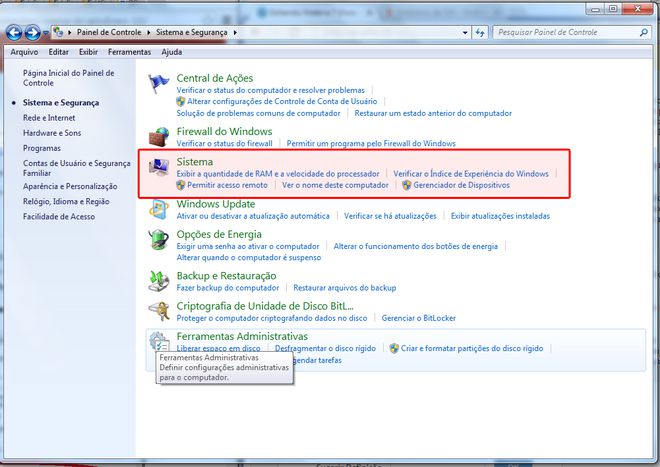Click the Central de Ações flag icon
660x467 pixels.
(159, 83)
